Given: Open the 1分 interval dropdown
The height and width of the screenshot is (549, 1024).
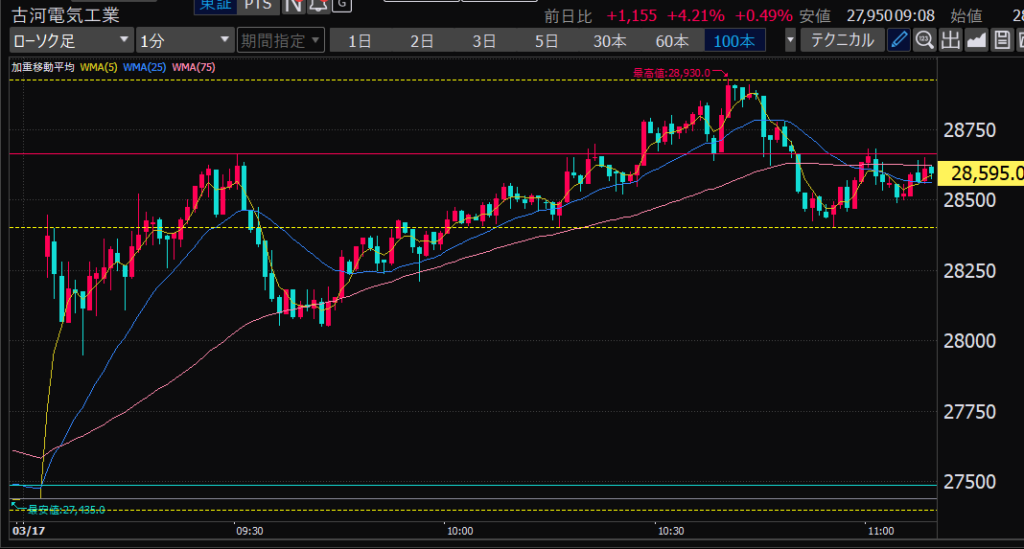Looking at the screenshot, I should pos(184,41).
